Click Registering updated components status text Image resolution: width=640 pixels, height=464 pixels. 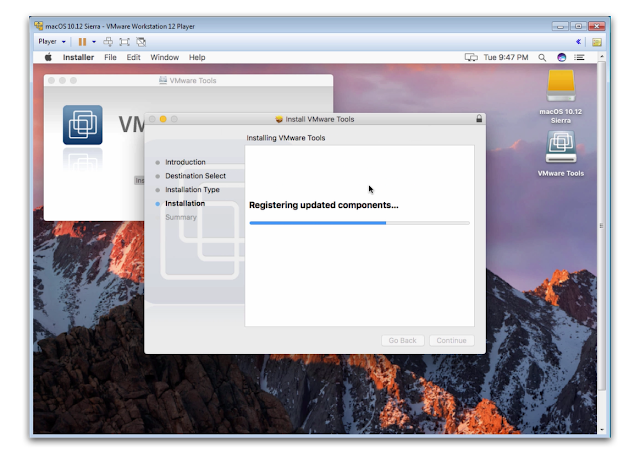pos(324,205)
